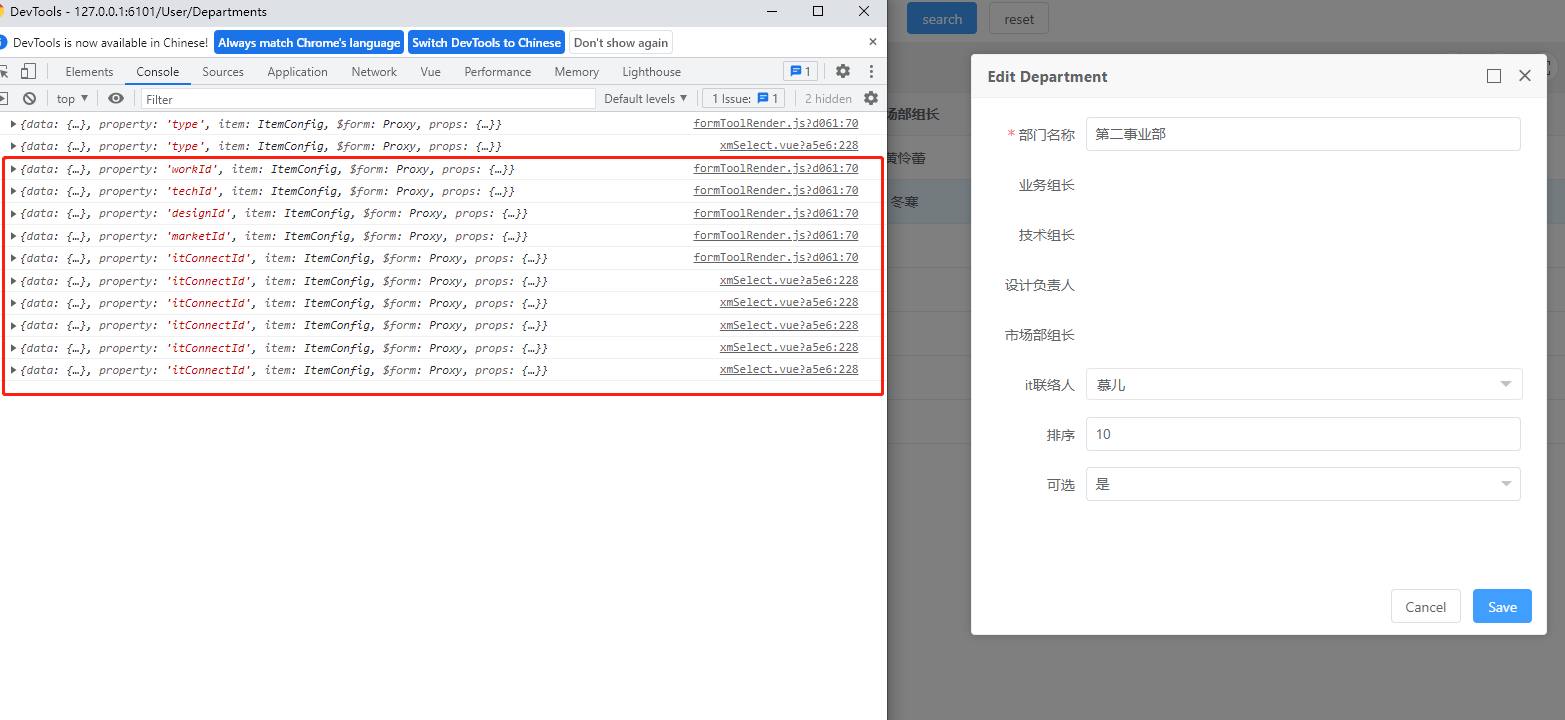Open the Vue panel tab
This screenshot has width=1565, height=720.
point(430,71)
